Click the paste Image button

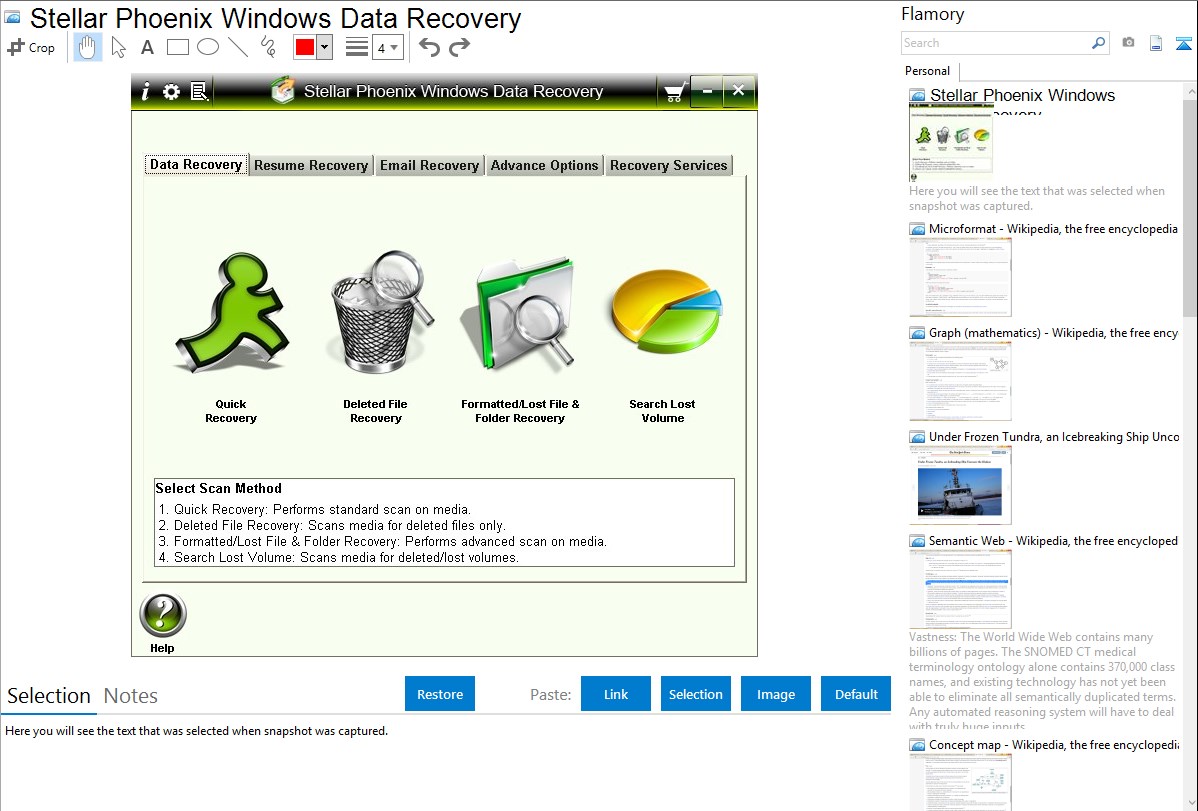(776, 694)
